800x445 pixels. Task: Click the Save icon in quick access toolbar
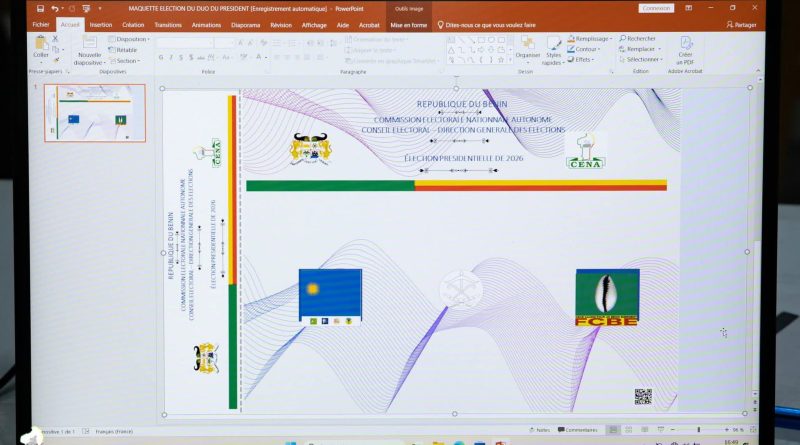[x=40, y=8]
